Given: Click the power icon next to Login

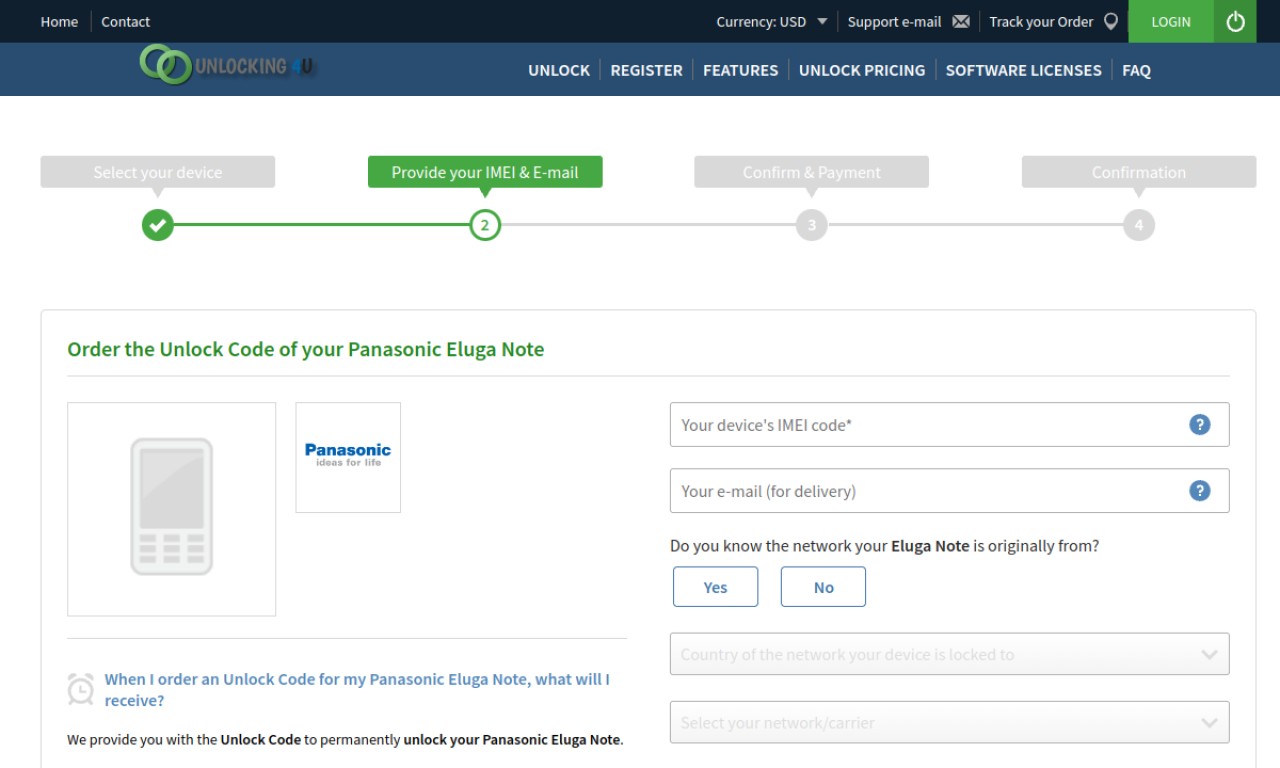Looking at the screenshot, I should [x=1235, y=21].
